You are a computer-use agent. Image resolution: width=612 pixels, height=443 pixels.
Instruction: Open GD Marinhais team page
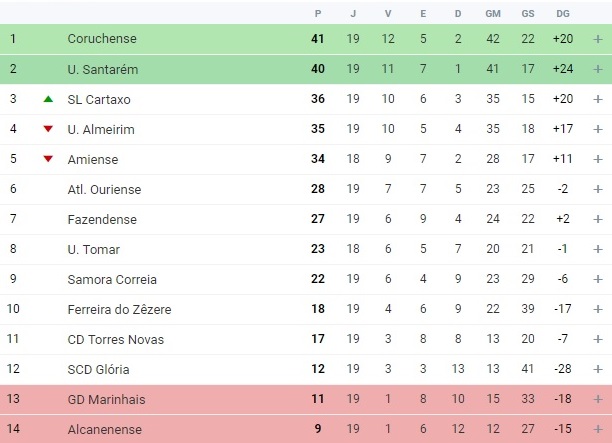tap(106, 399)
